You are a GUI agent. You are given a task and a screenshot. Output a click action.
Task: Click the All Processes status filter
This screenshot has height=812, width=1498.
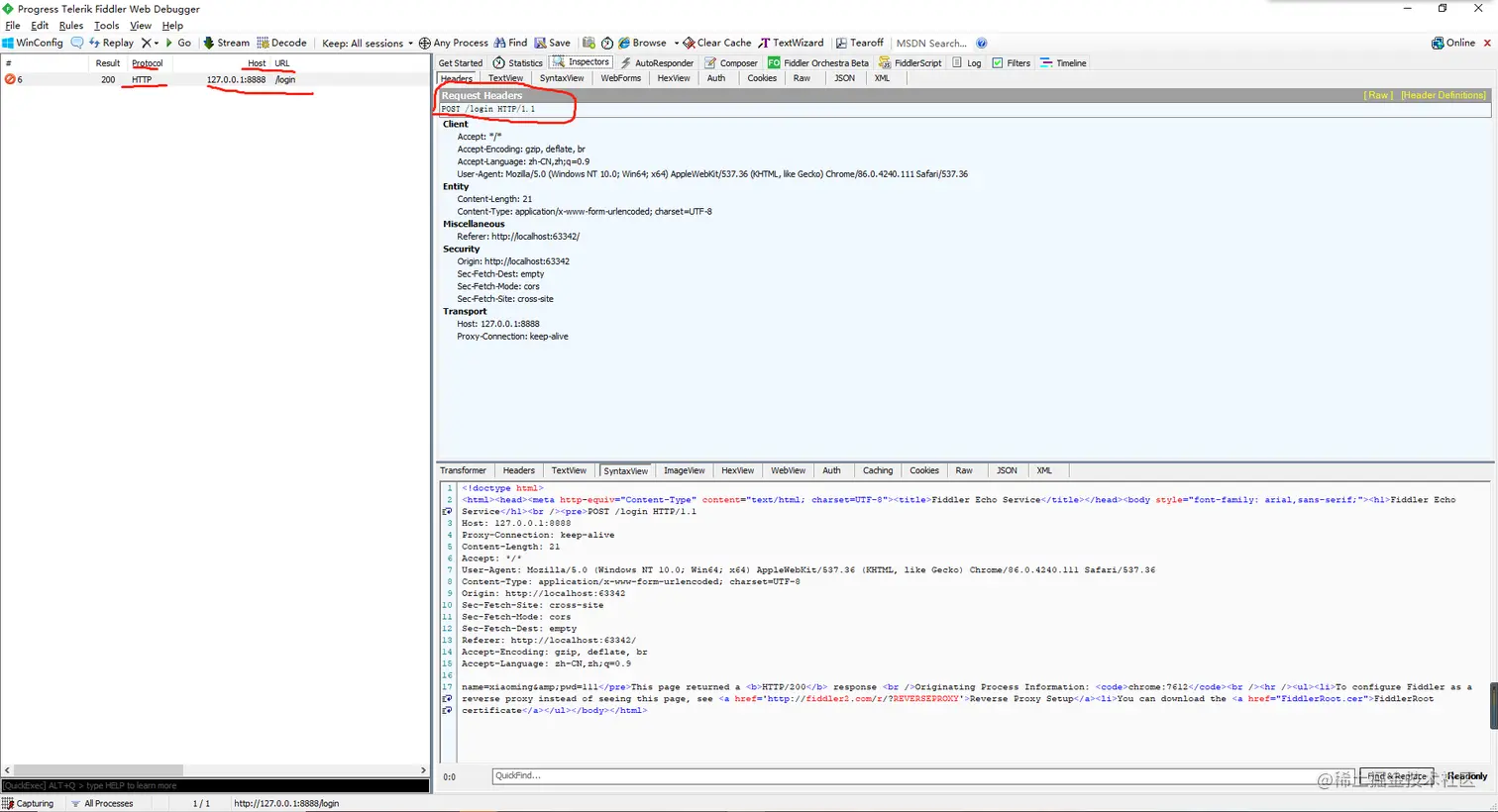pos(102,803)
